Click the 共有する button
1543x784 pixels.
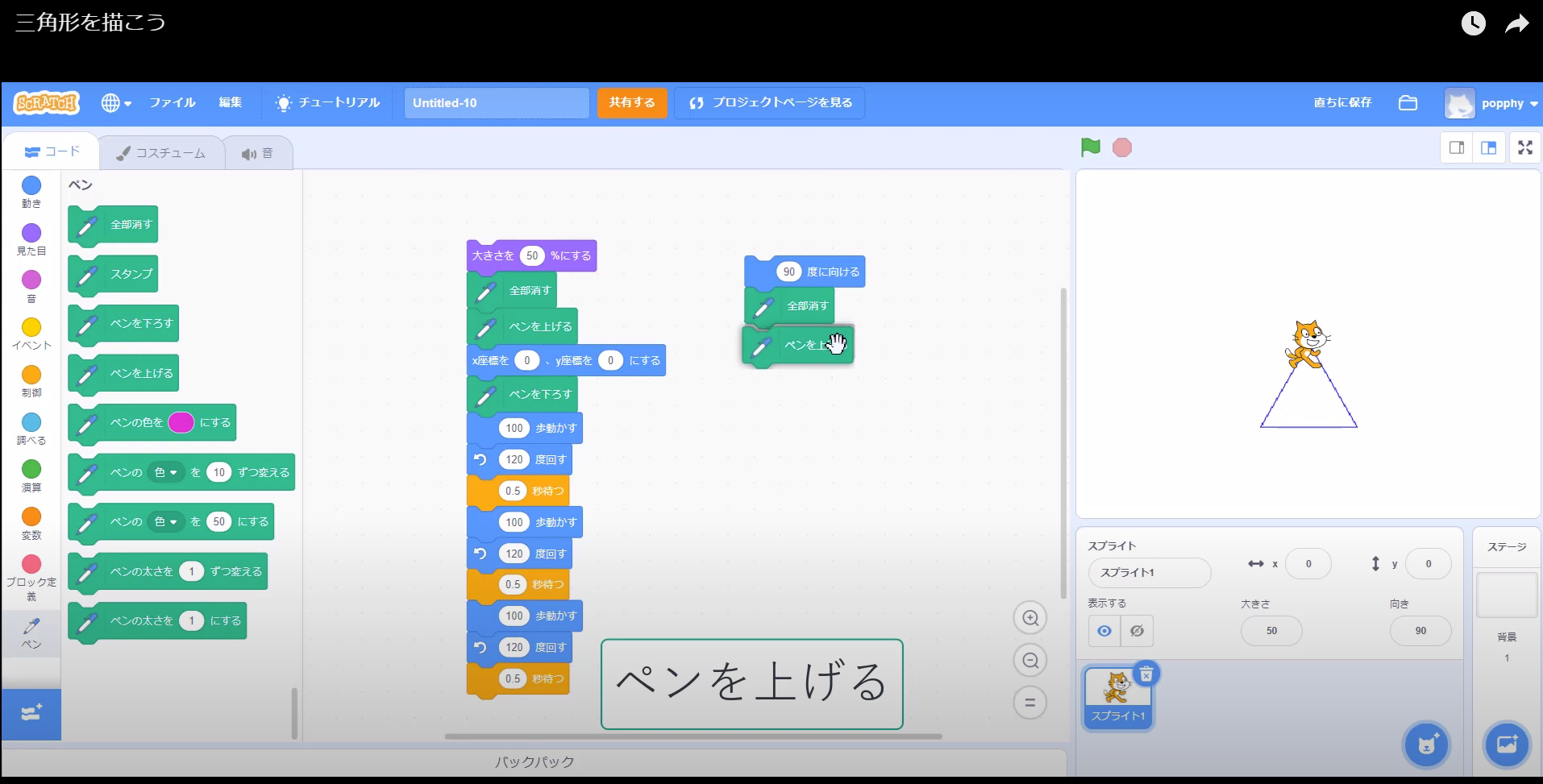(632, 102)
